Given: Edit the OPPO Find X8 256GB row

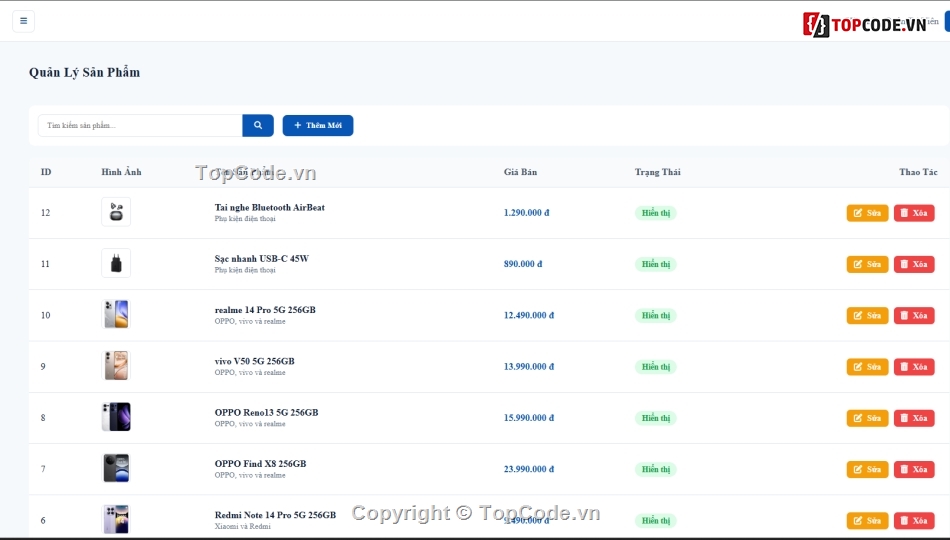Looking at the screenshot, I should pos(868,469).
